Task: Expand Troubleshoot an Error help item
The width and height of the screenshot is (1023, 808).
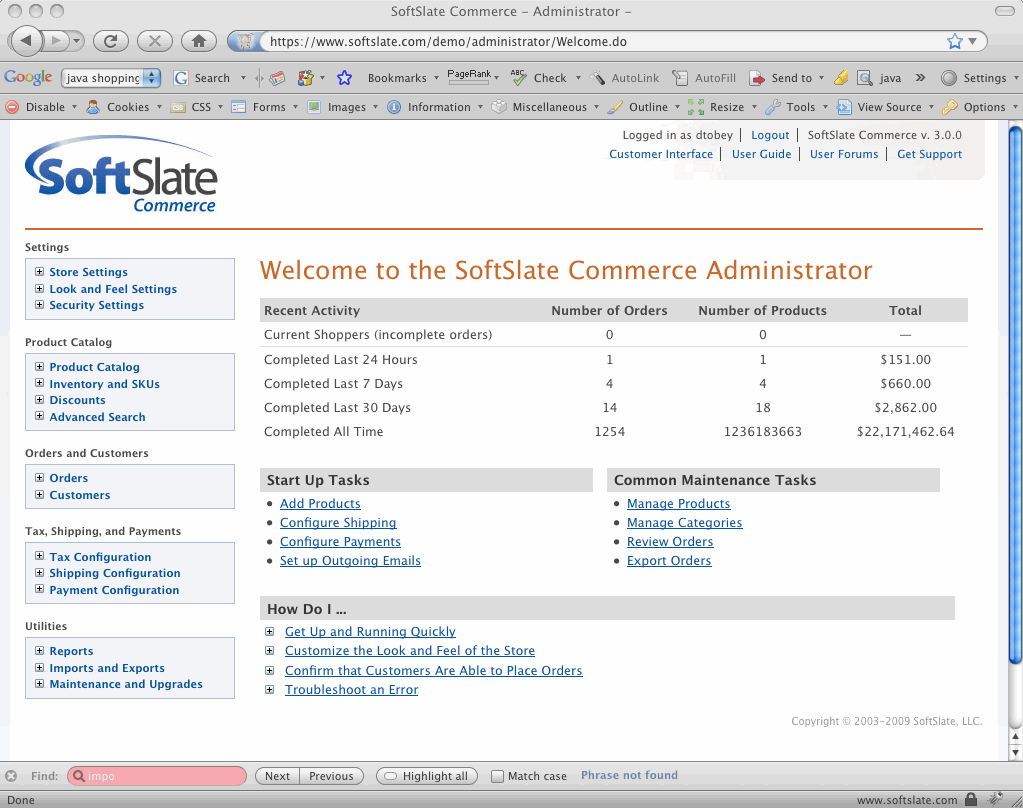Action: coord(269,690)
